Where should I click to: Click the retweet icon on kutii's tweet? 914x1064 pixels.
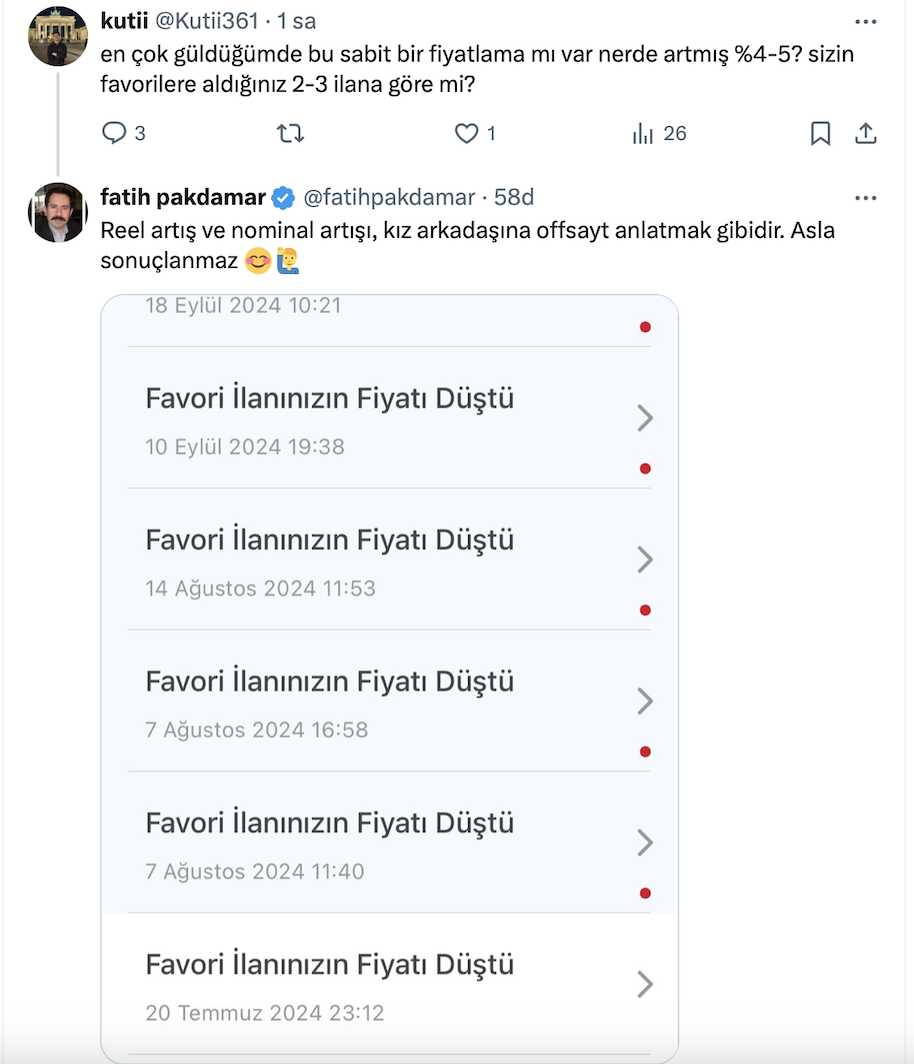(x=290, y=133)
